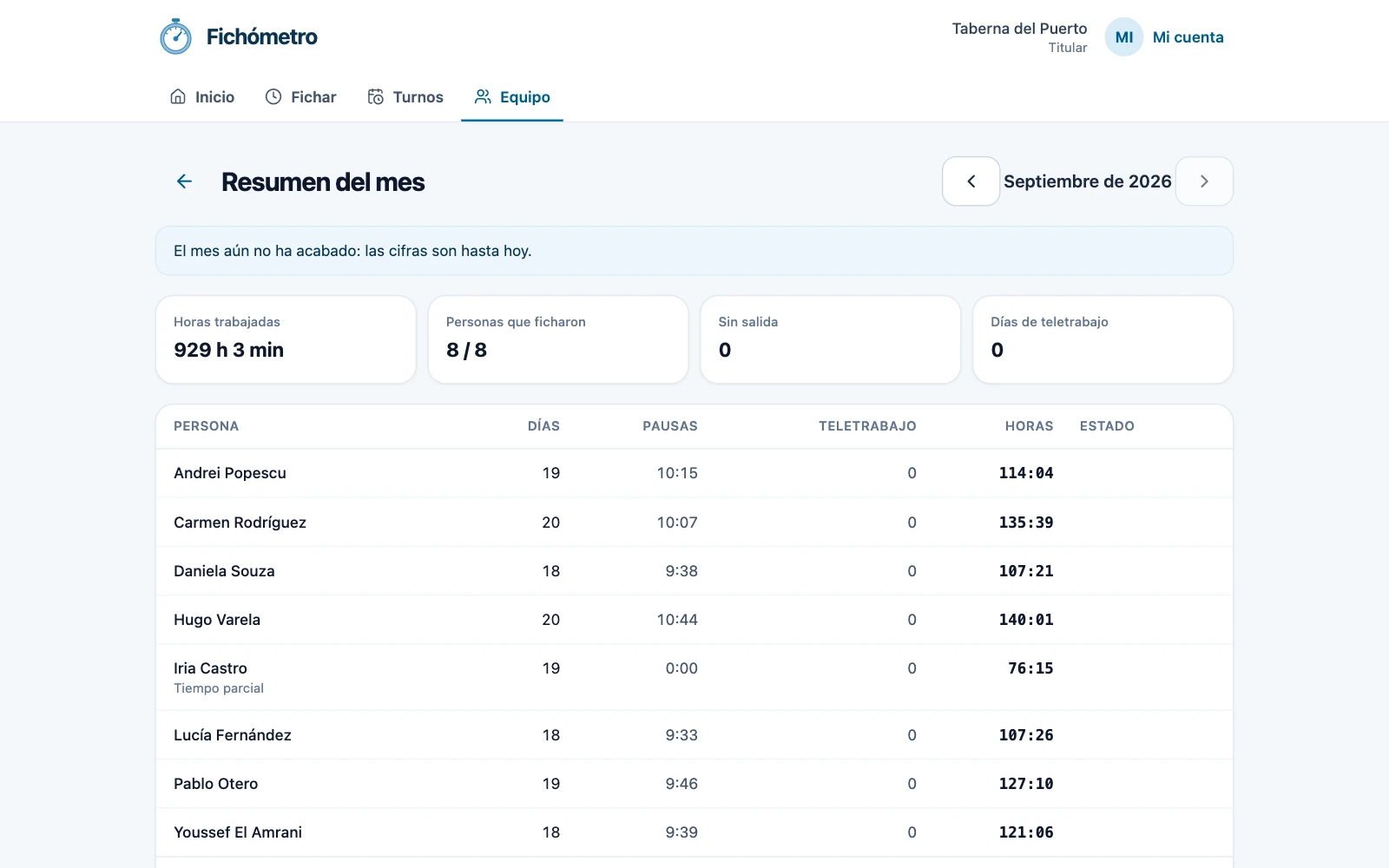Click the calendar-clock icon beside Turnos
This screenshot has width=1389, height=868.
tap(376, 96)
